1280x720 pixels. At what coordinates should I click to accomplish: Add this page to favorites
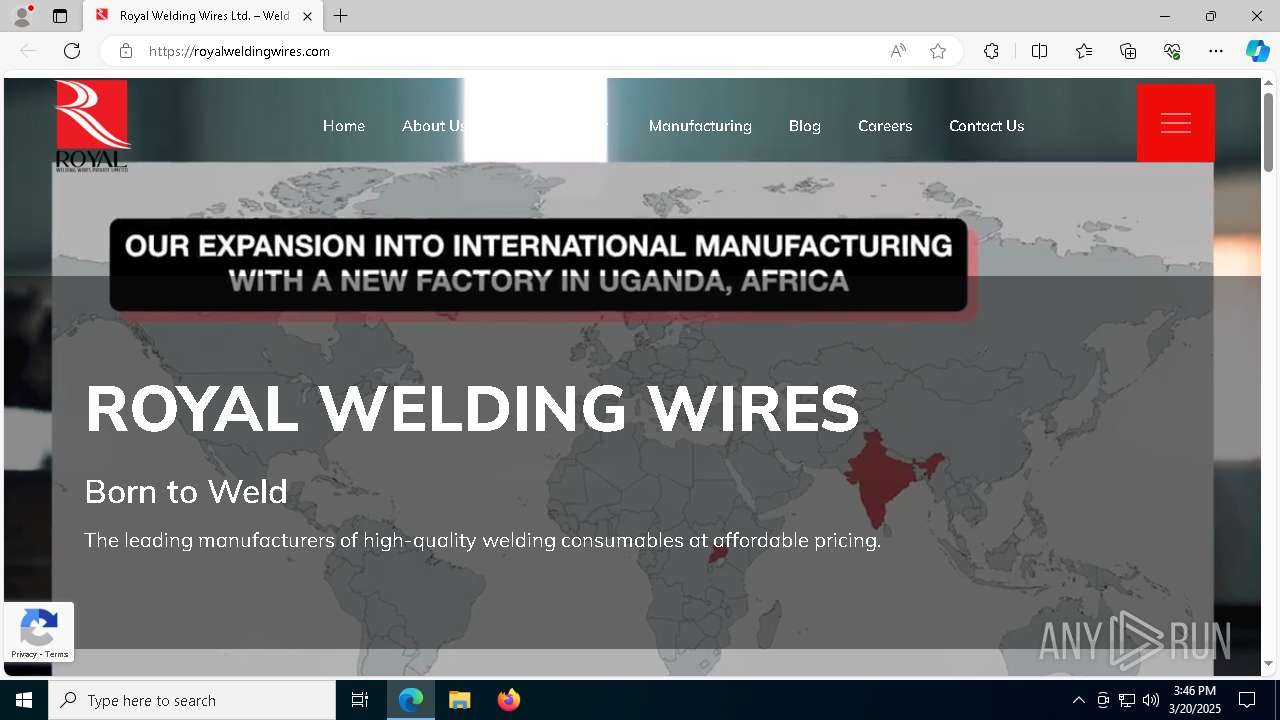pyautogui.click(x=938, y=51)
